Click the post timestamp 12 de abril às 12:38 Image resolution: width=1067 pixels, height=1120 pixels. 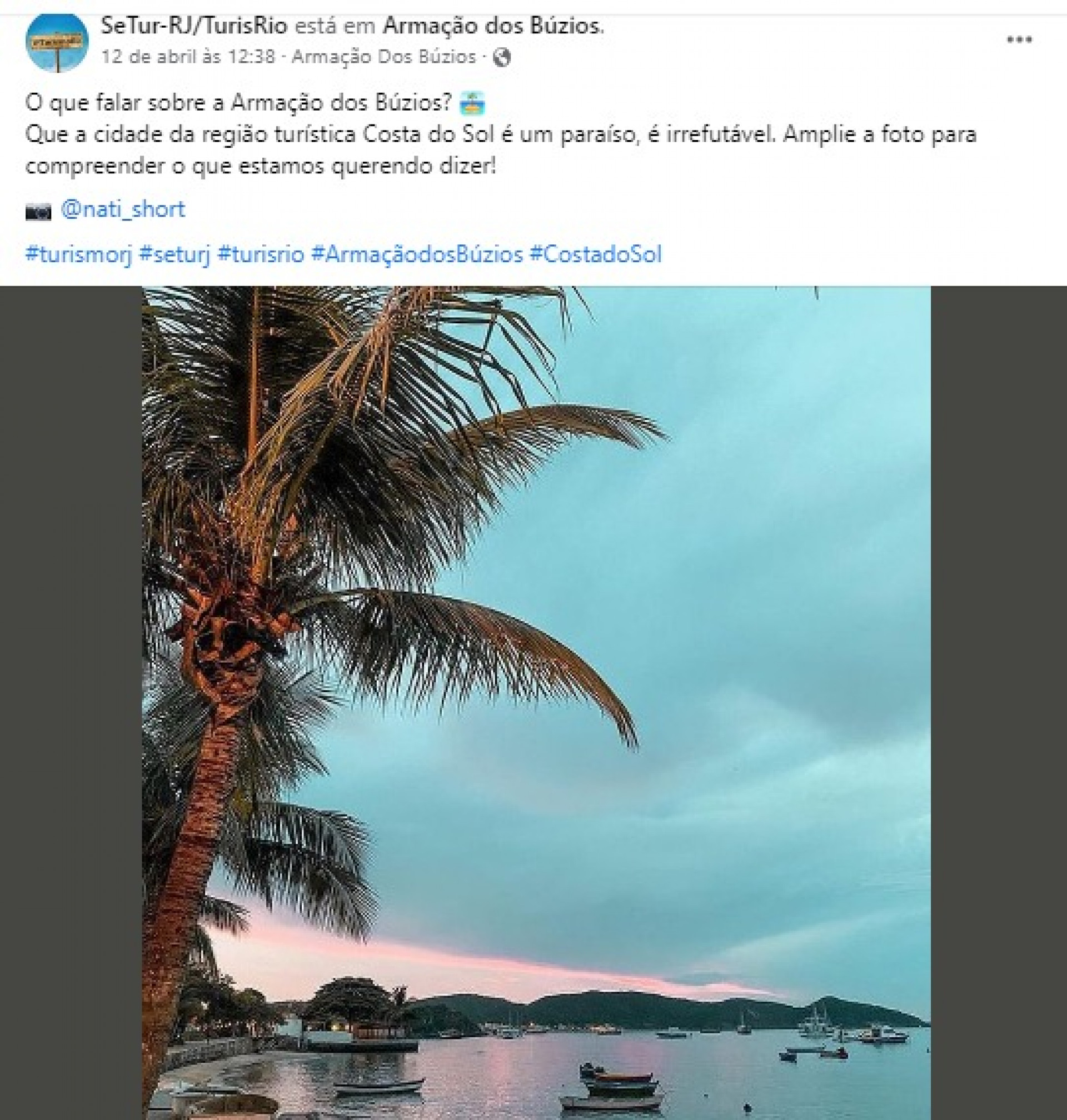(188, 57)
